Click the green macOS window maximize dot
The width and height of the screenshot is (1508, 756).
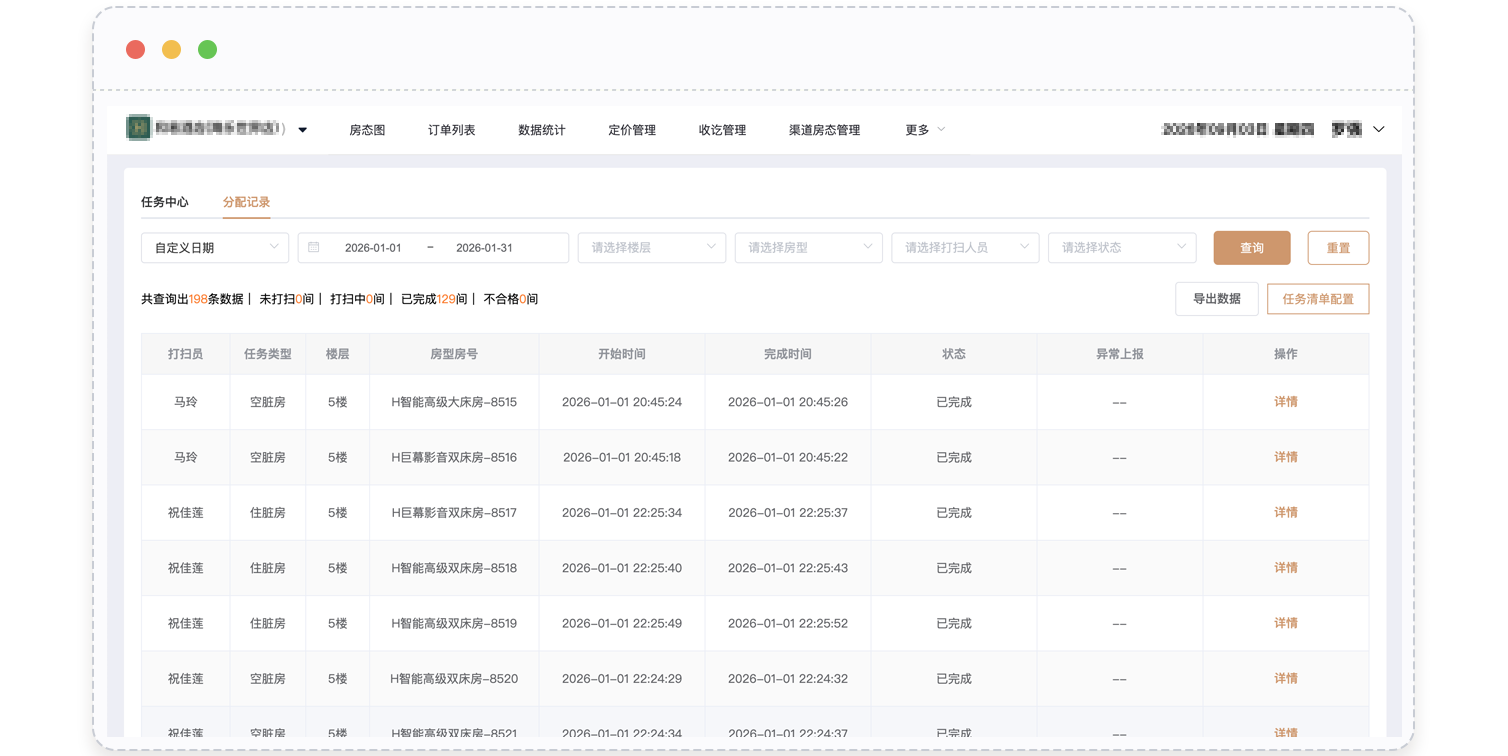coord(208,50)
